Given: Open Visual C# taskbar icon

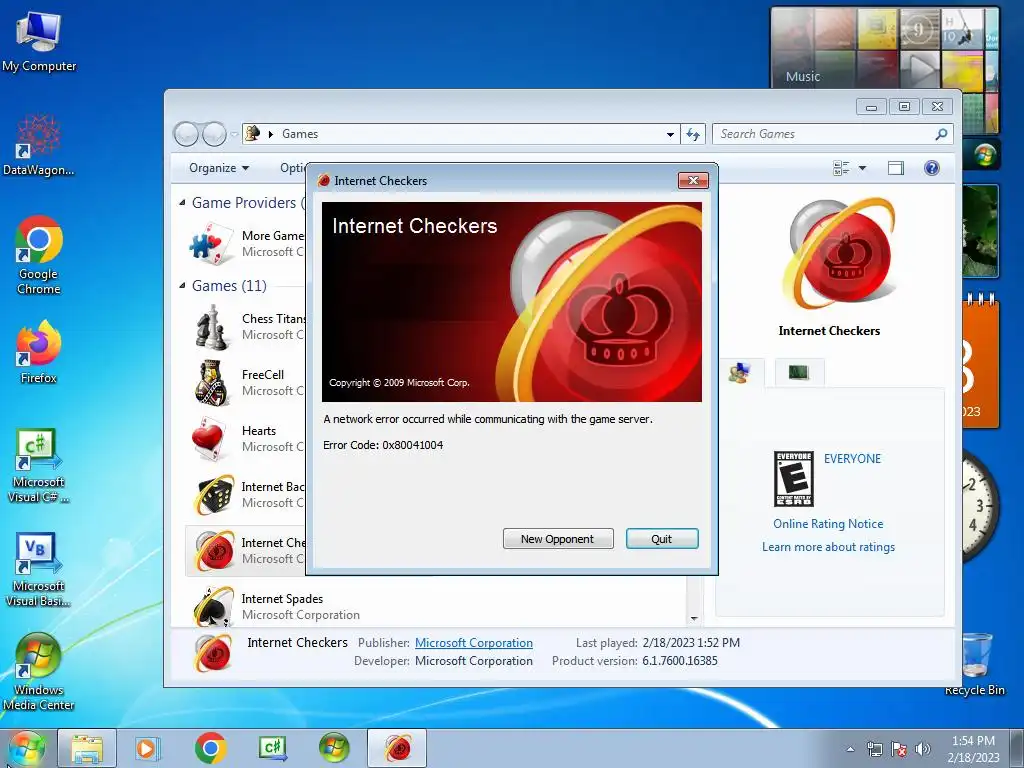Looking at the screenshot, I should (x=272, y=748).
